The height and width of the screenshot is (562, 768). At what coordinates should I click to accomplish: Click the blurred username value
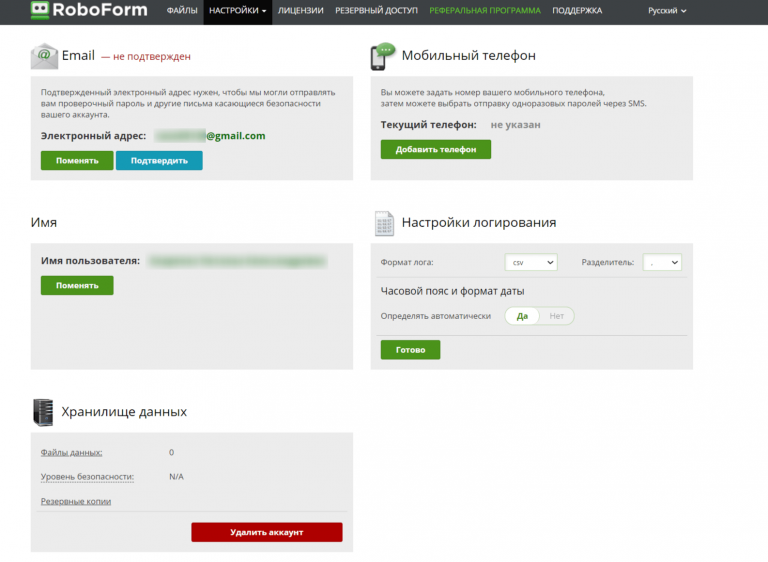238,261
